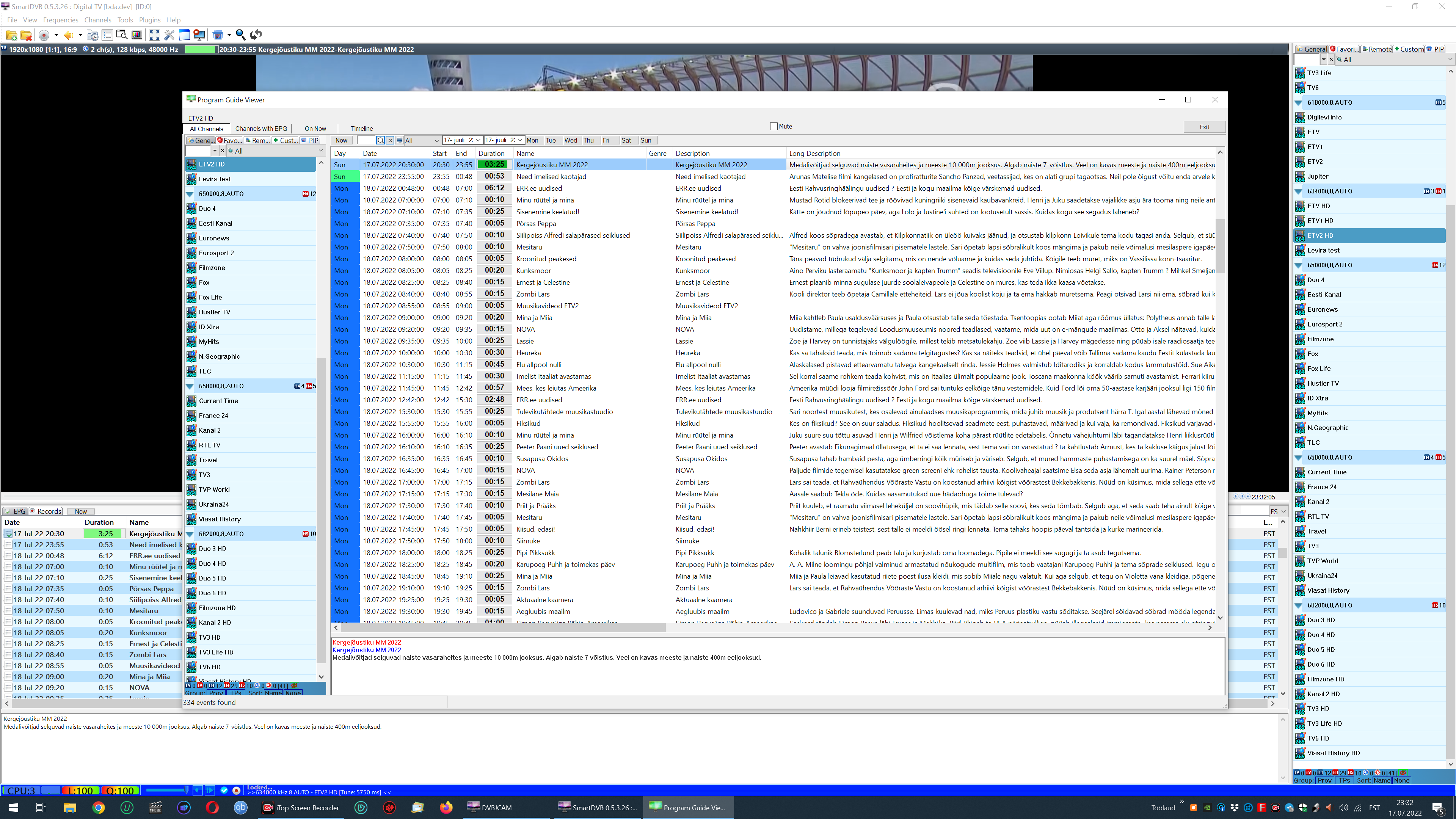Toggle fullscreen with the four-arrows icon
Image resolution: width=1456 pixels, height=819 pixels.
tap(154, 35)
